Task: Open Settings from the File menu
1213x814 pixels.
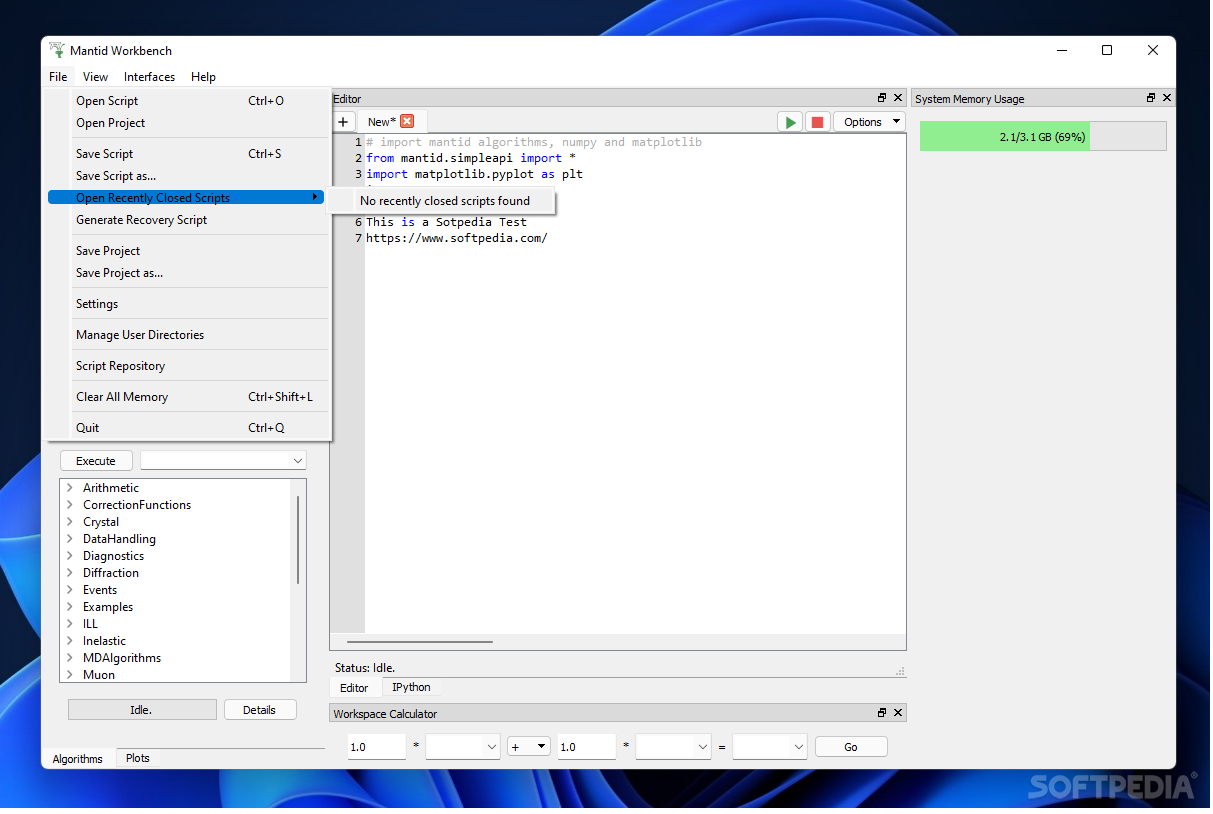Action: tap(186, 304)
